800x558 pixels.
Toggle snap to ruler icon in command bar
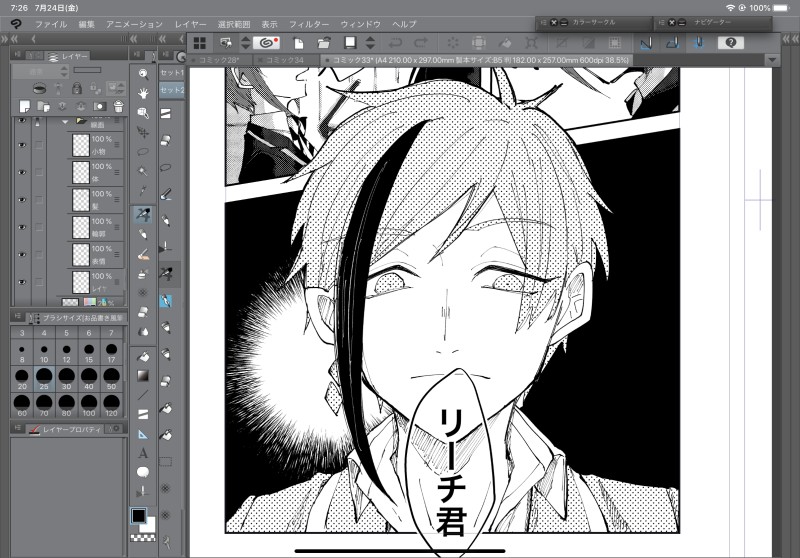point(646,43)
